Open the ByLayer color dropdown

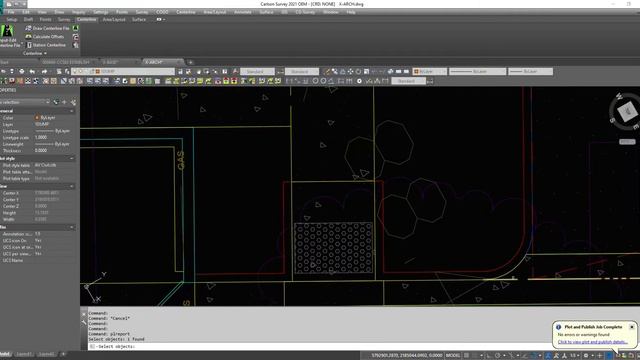coord(429,71)
